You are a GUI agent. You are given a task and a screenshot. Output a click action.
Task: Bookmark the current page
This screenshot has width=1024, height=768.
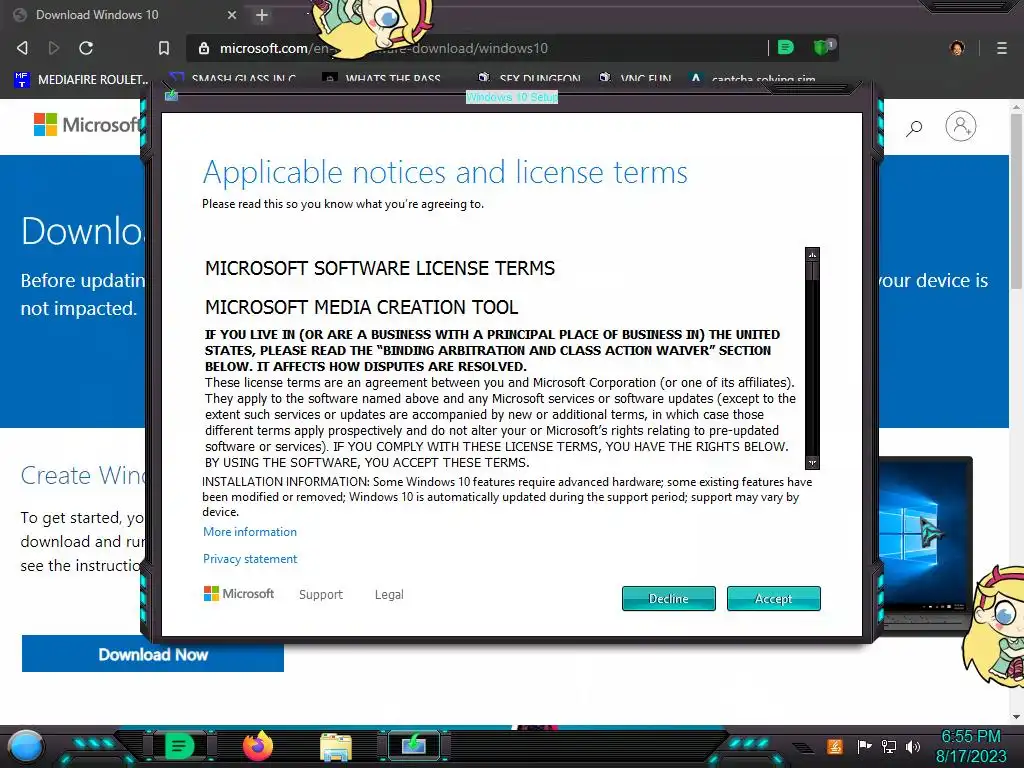click(x=164, y=48)
